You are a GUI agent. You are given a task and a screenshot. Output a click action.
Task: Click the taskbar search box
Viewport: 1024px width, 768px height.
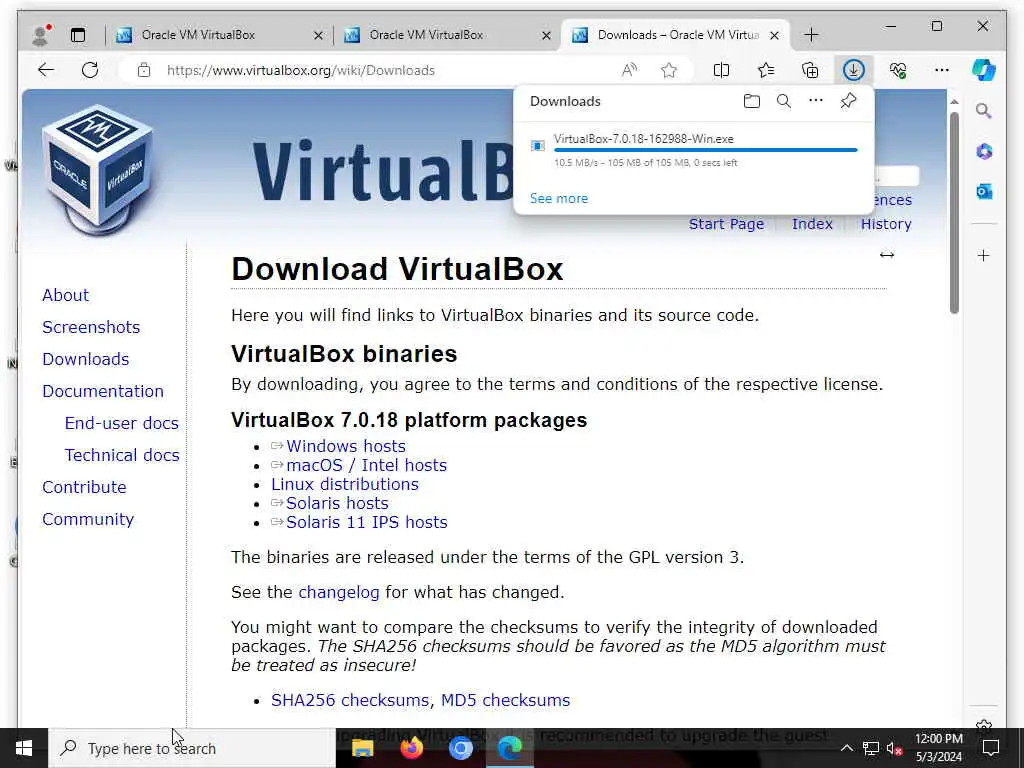pyautogui.click(x=192, y=748)
